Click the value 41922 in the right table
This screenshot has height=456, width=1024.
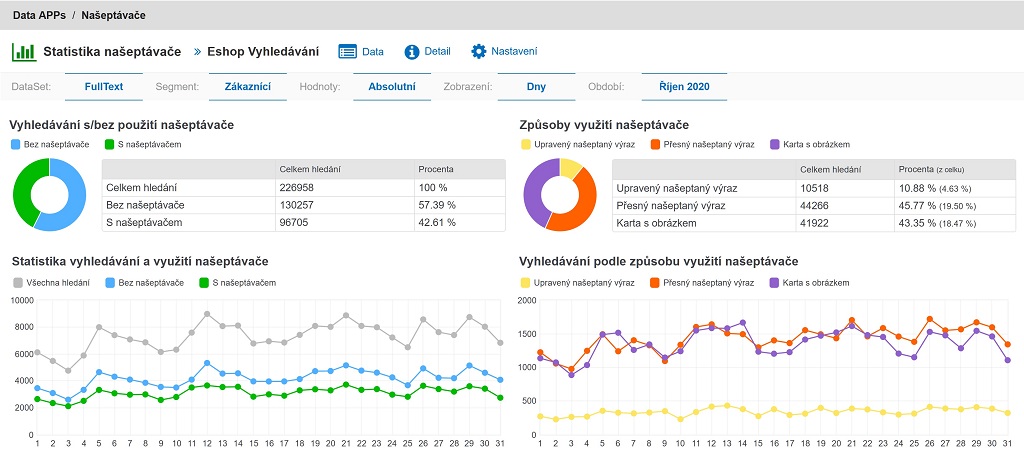pyautogui.click(x=813, y=223)
